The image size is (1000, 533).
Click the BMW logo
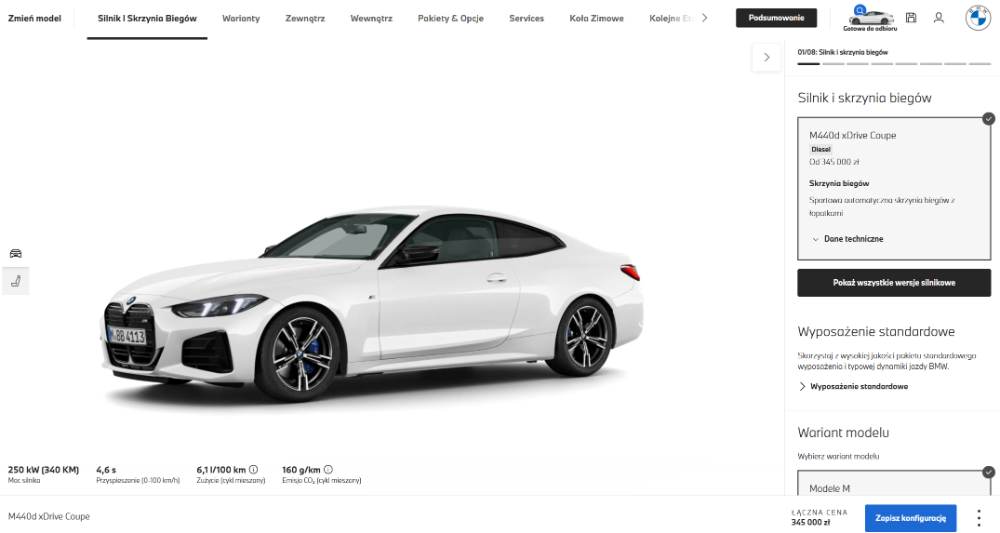click(978, 18)
